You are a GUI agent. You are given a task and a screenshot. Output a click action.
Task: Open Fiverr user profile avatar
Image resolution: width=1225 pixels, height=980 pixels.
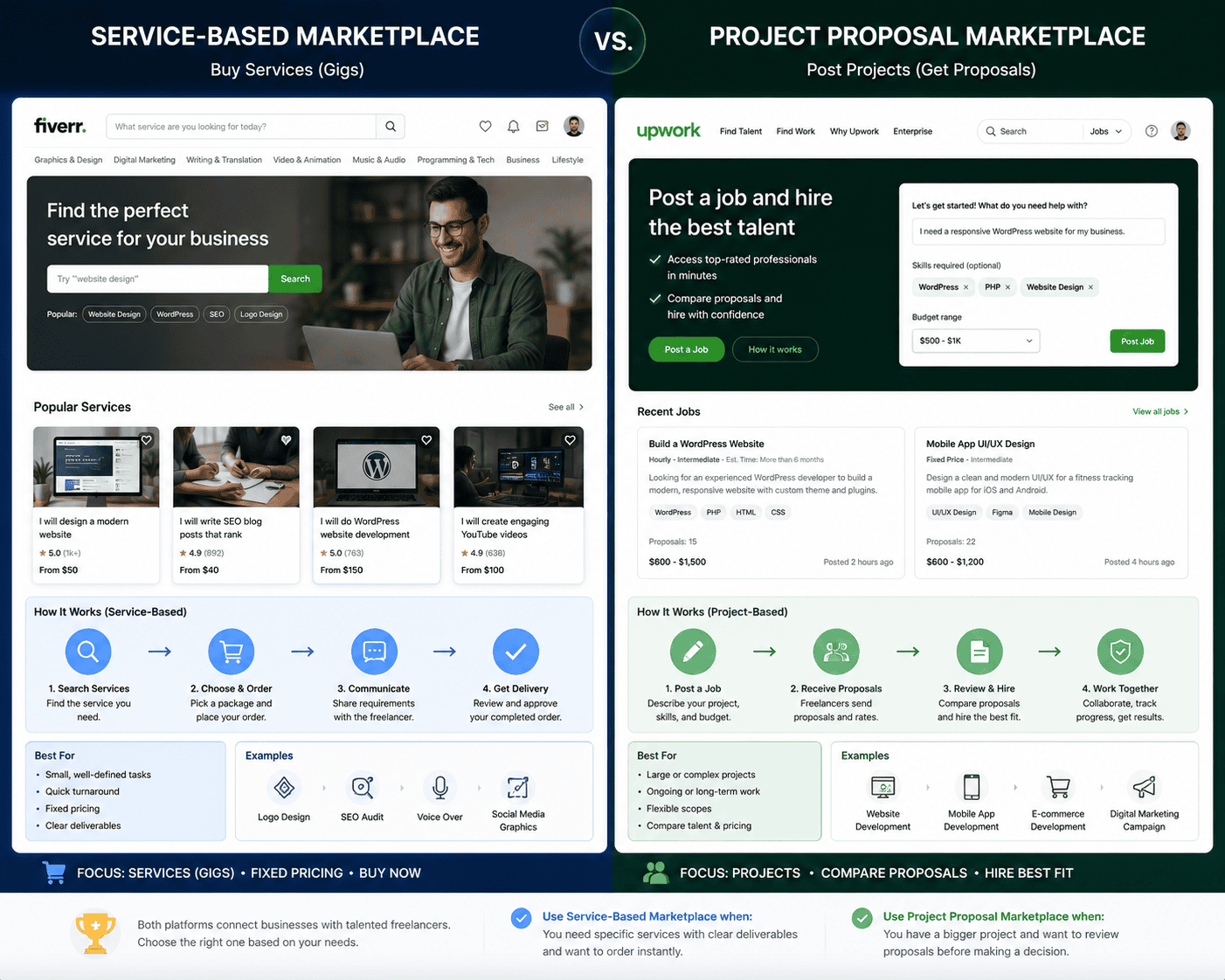click(x=574, y=126)
